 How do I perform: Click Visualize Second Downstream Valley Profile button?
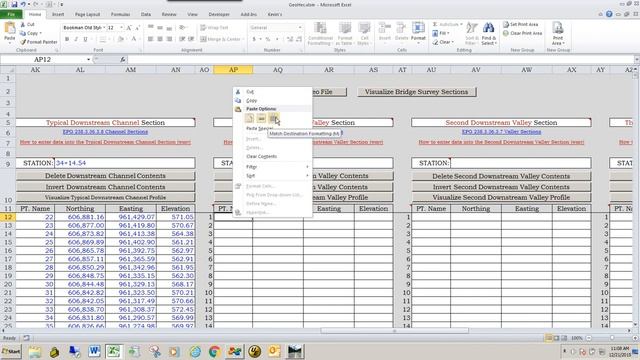point(501,197)
